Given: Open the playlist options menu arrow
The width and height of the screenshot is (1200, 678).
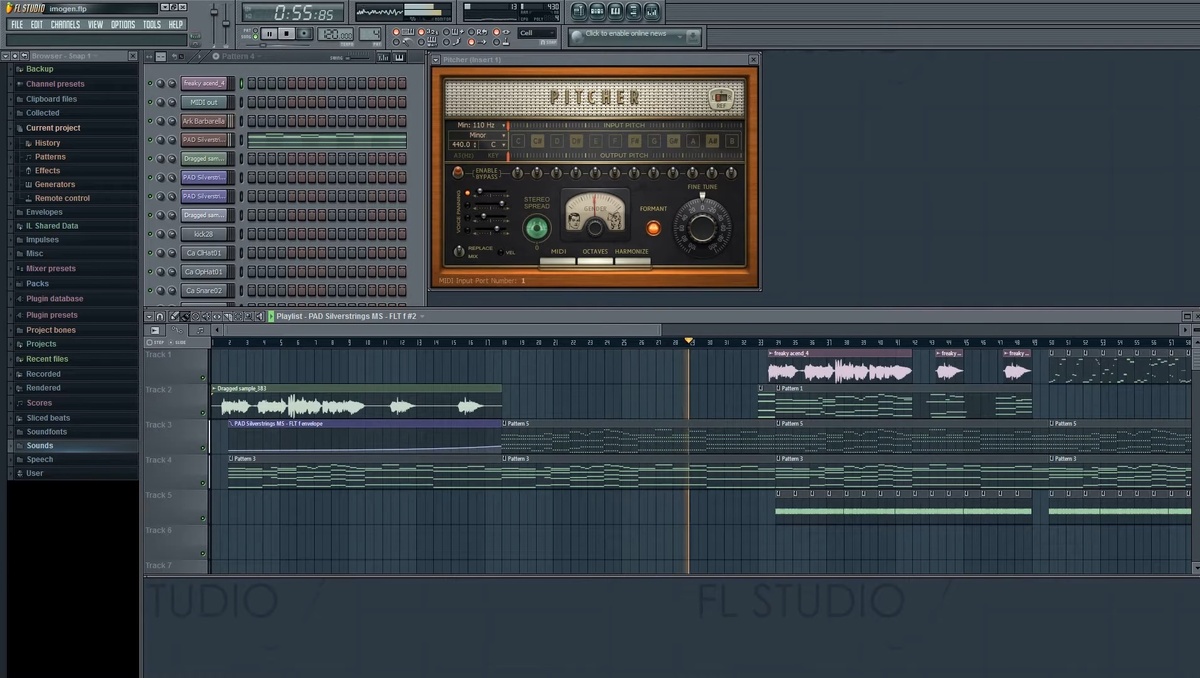Looking at the screenshot, I should click(149, 316).
